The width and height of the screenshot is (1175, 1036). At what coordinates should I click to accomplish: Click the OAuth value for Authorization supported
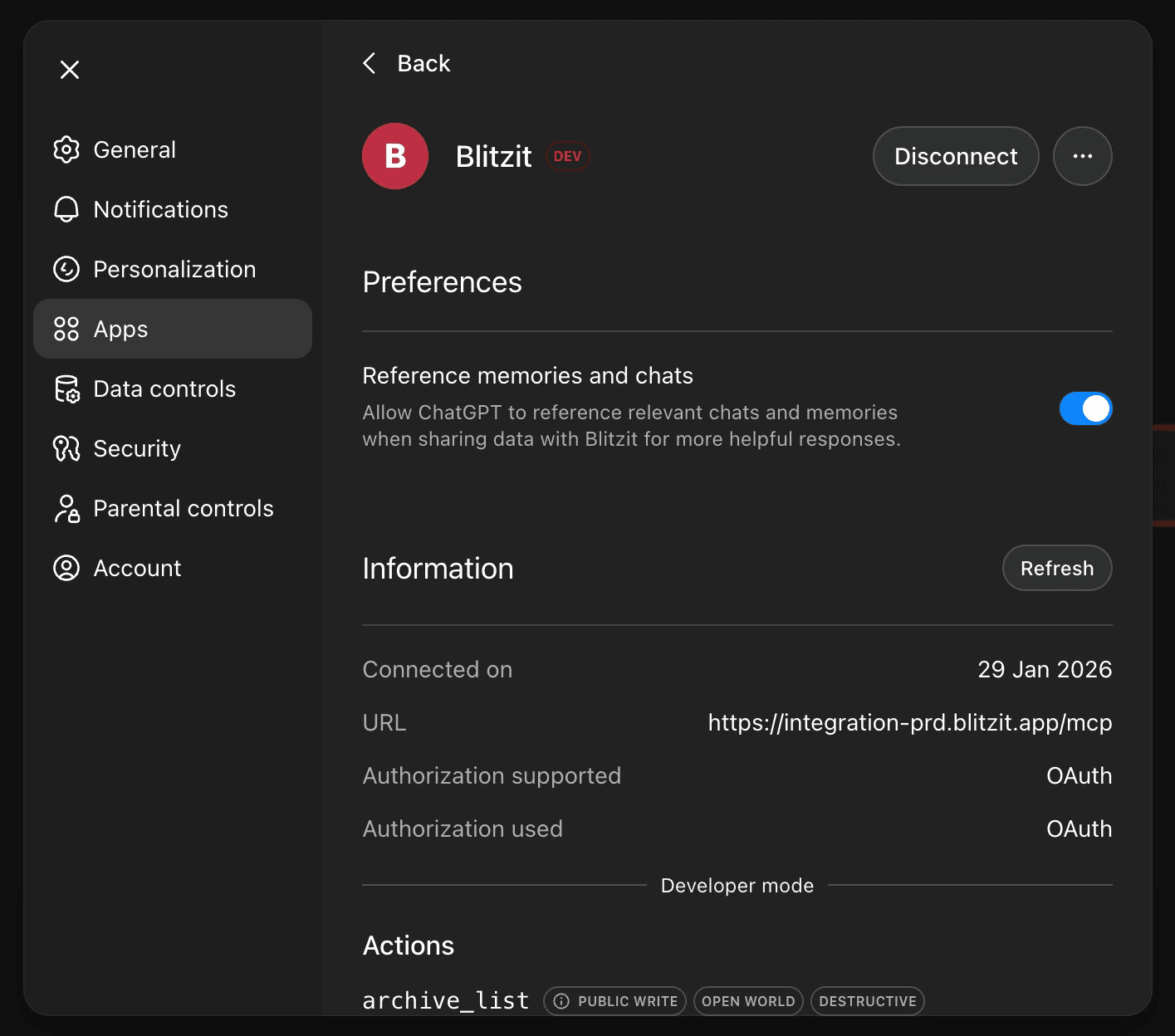(1079, 775)
